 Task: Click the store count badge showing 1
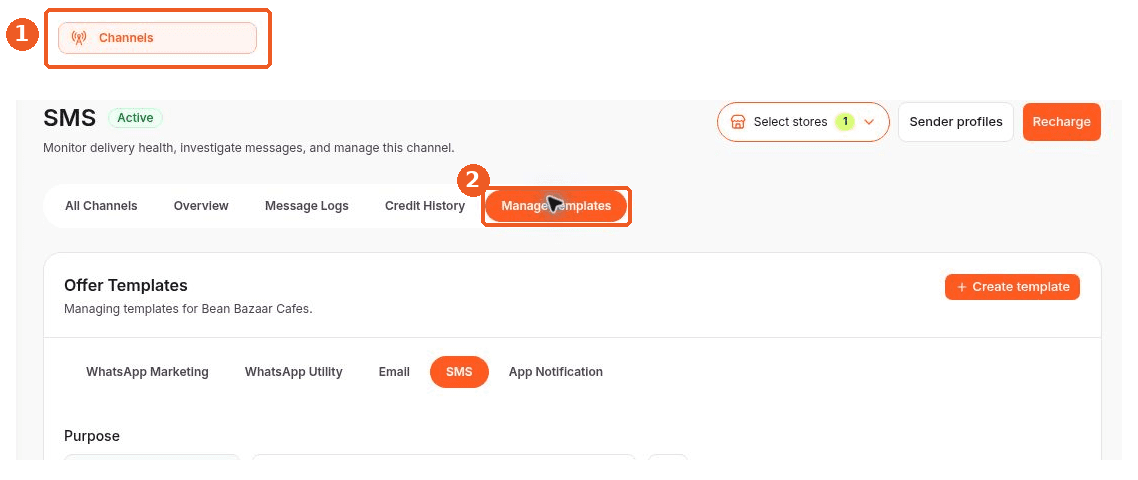pyautogui.click(x=845, y=122)
